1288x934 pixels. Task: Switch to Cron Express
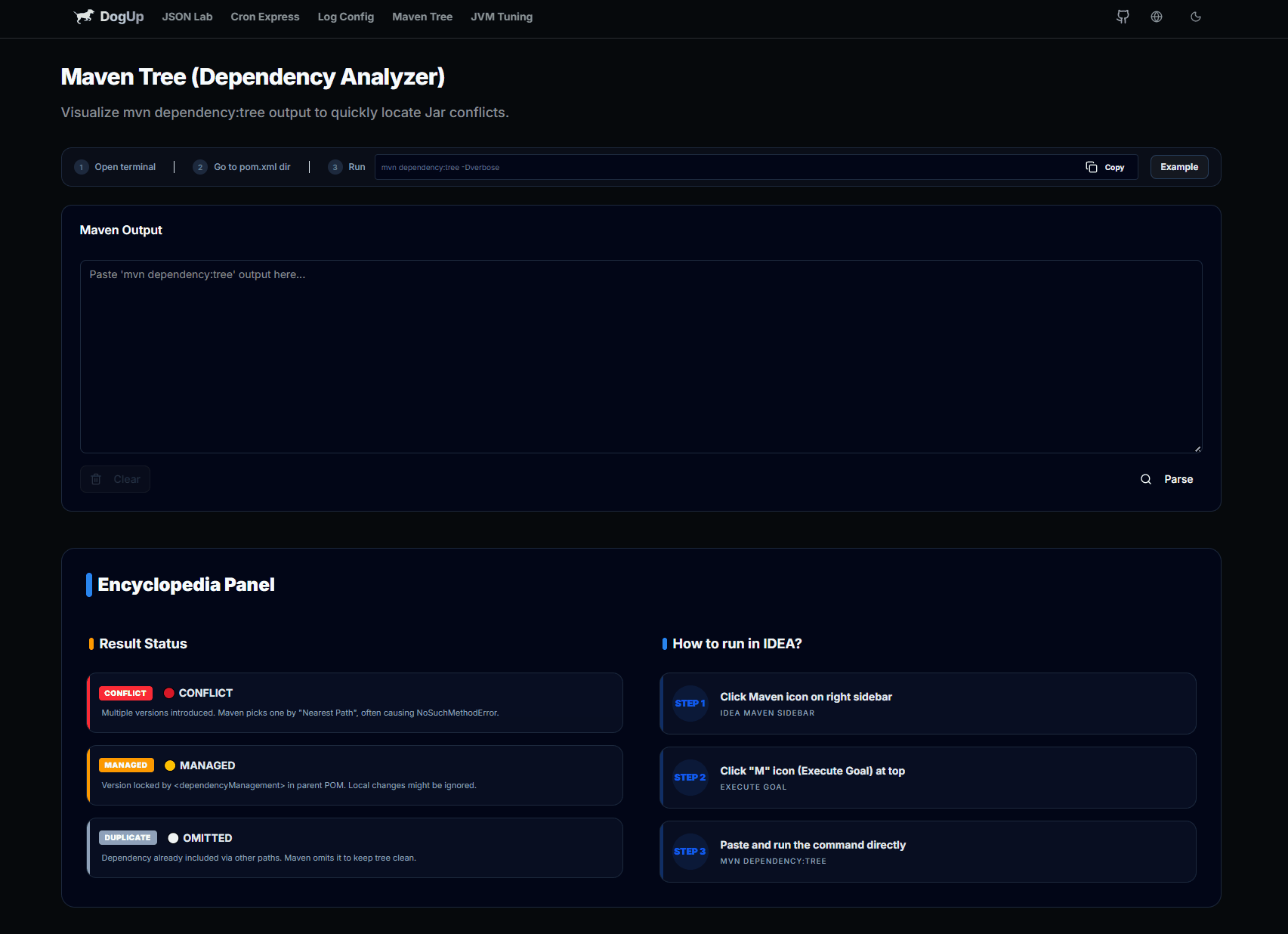coord(264,17)
